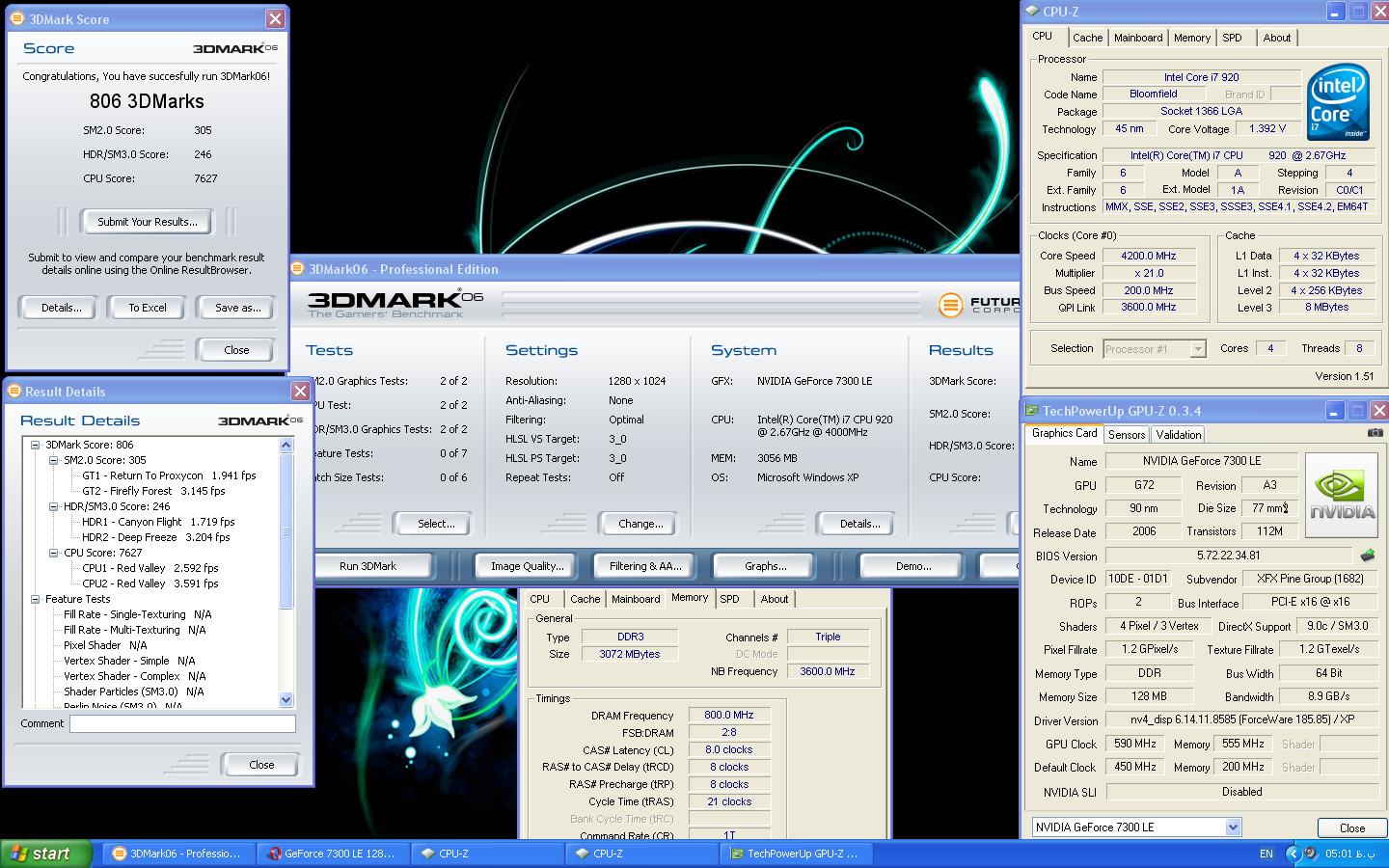Open the CPU tab in lower CPU-Z window
Viewport: 1389px width, 868px height.
tap(540, 599)
